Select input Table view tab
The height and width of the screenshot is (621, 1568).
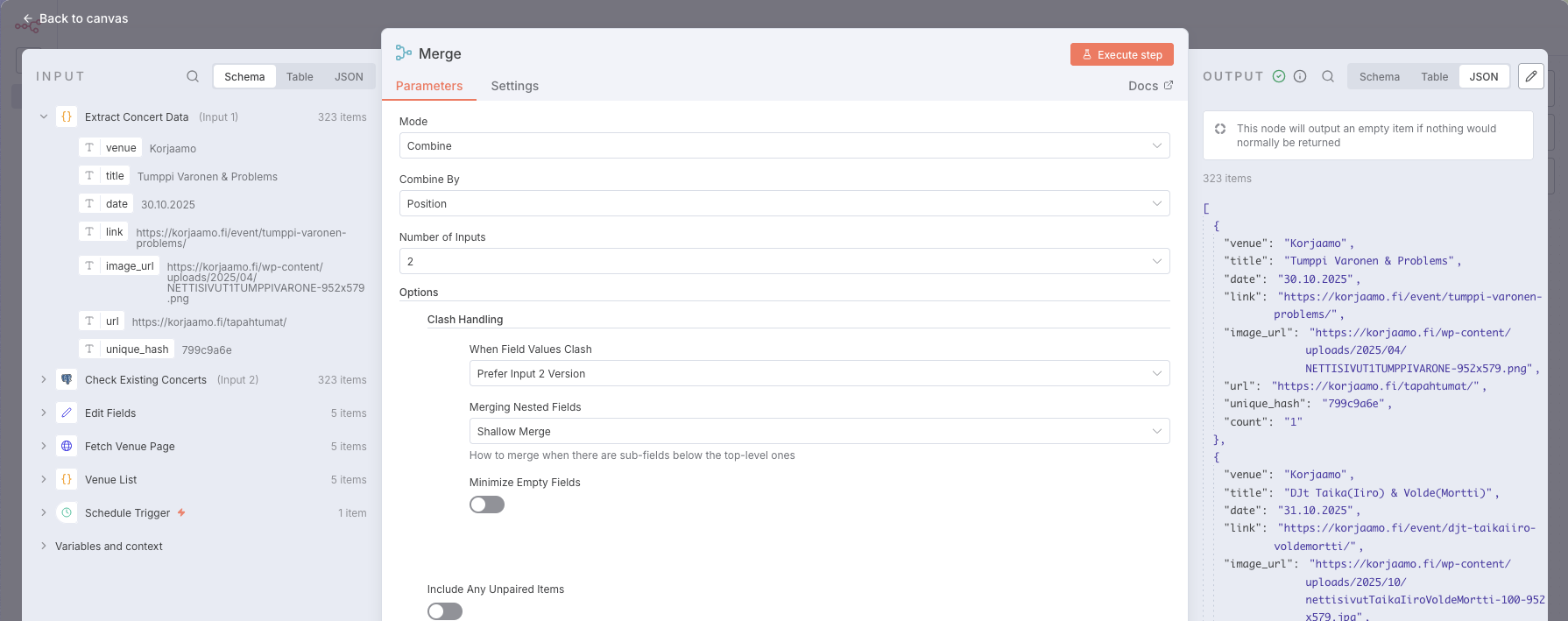[x=300, y=76]
